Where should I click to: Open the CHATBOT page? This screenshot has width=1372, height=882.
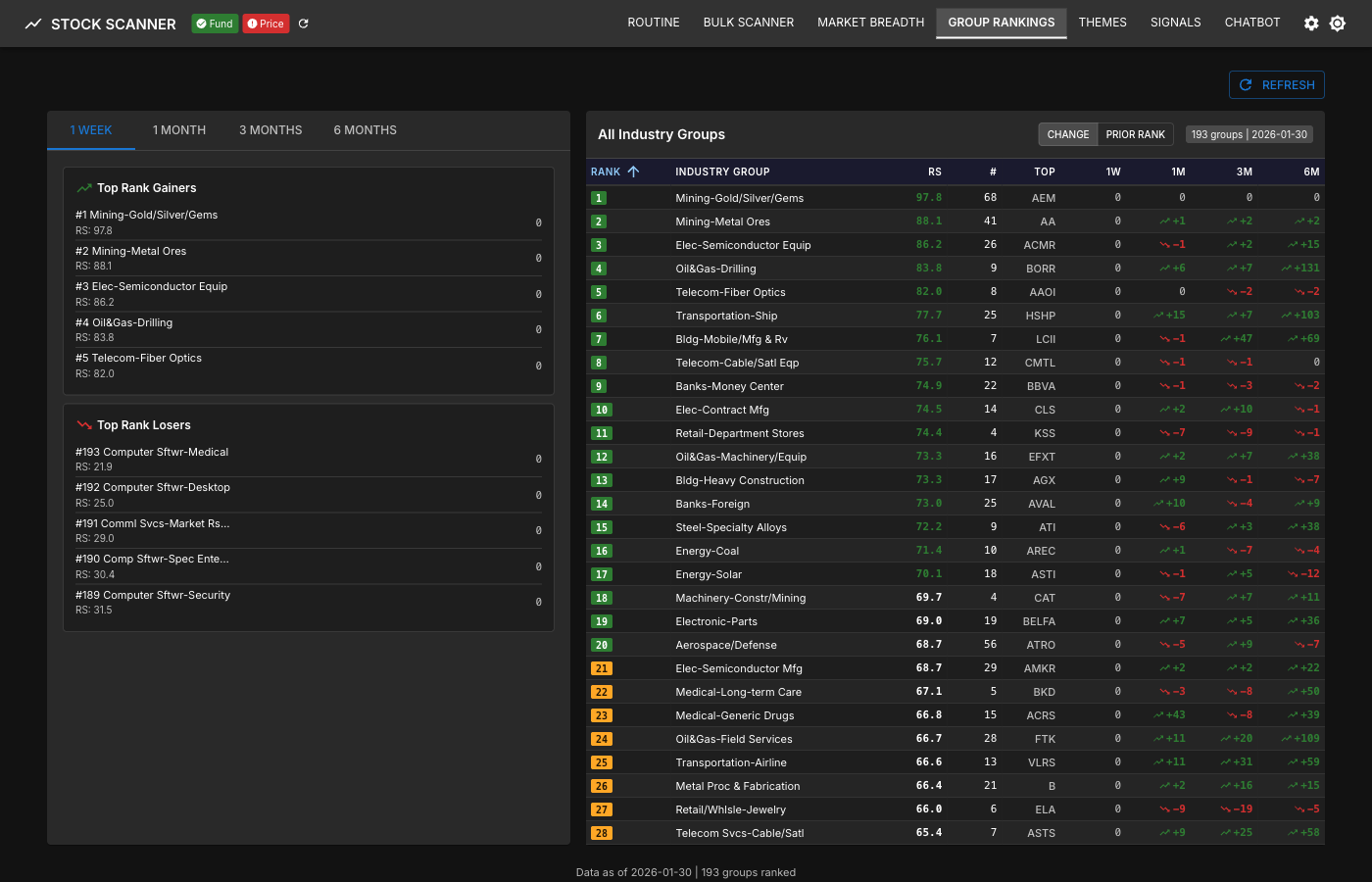(1252, 23)
